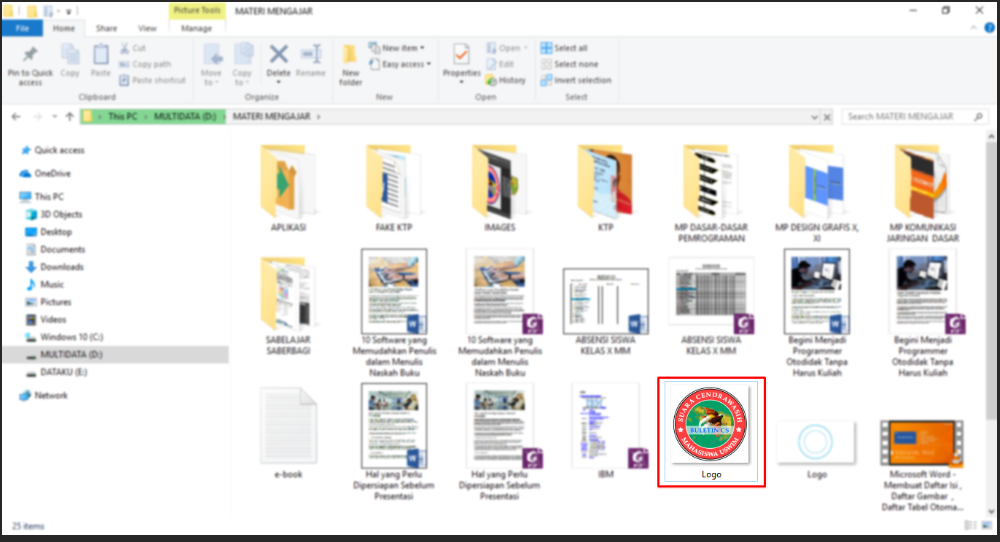
Task: Open the Properties checkmark icon
Action: pyautogui.click(x=461, y=55)
